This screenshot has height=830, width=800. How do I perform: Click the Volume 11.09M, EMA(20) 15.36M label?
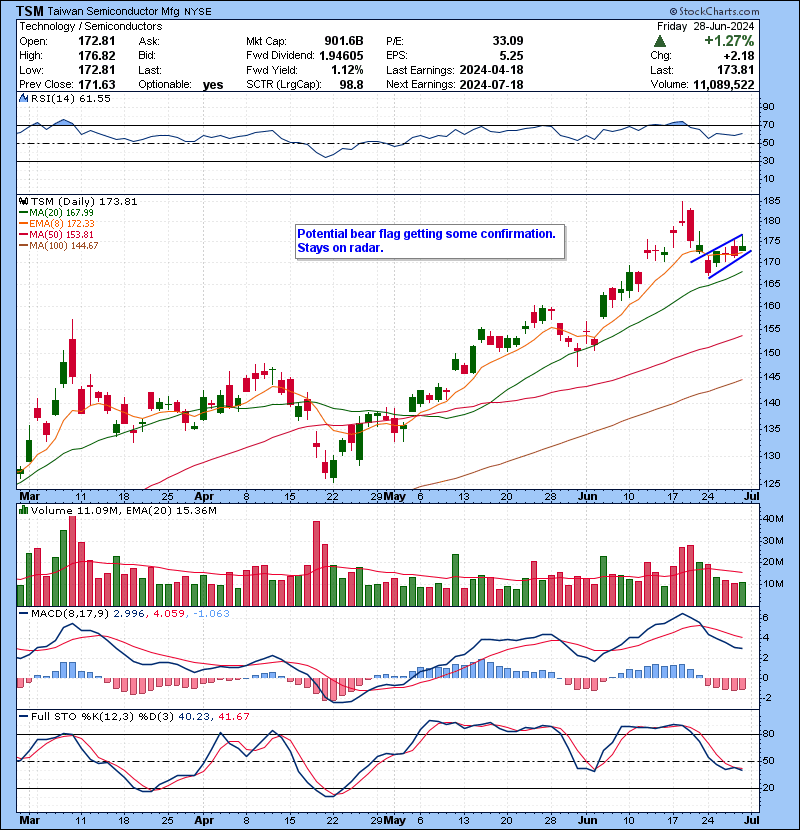tap(123, 510)
